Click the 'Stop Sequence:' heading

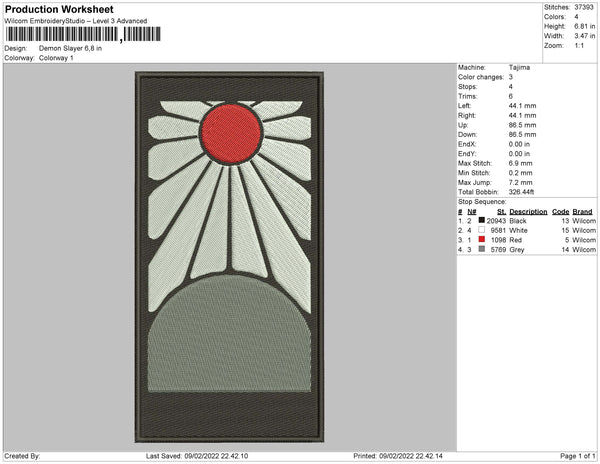tap(482, 202)
